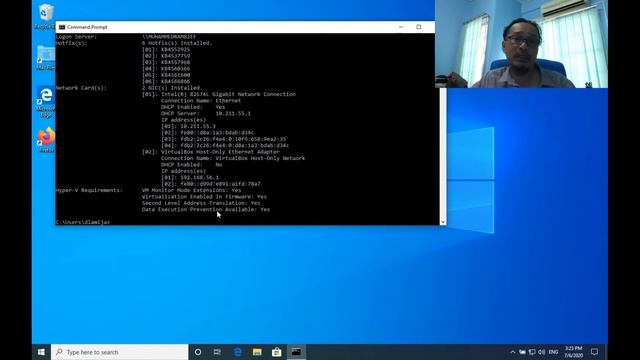The image size is (640, 360).
Task: Click the 'Network Card(s):' label text
Action: click(x=81, y=88)
